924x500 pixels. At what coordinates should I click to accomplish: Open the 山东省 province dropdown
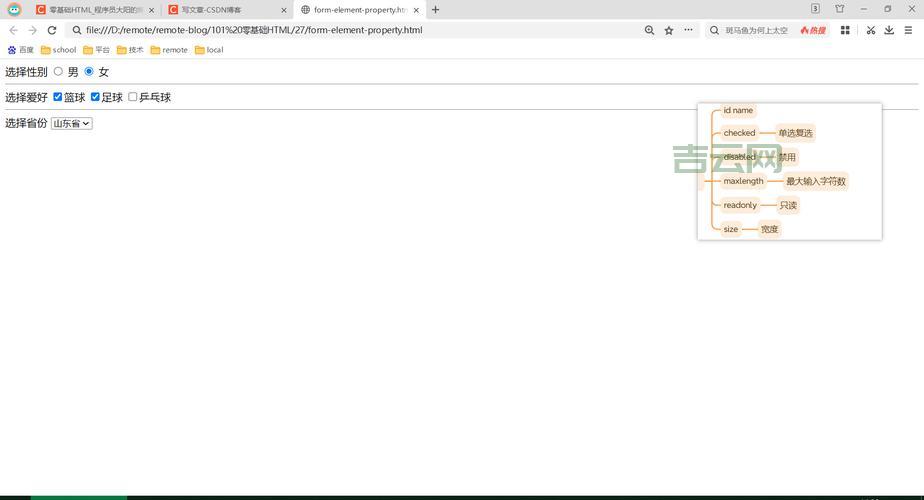[71, 124]
